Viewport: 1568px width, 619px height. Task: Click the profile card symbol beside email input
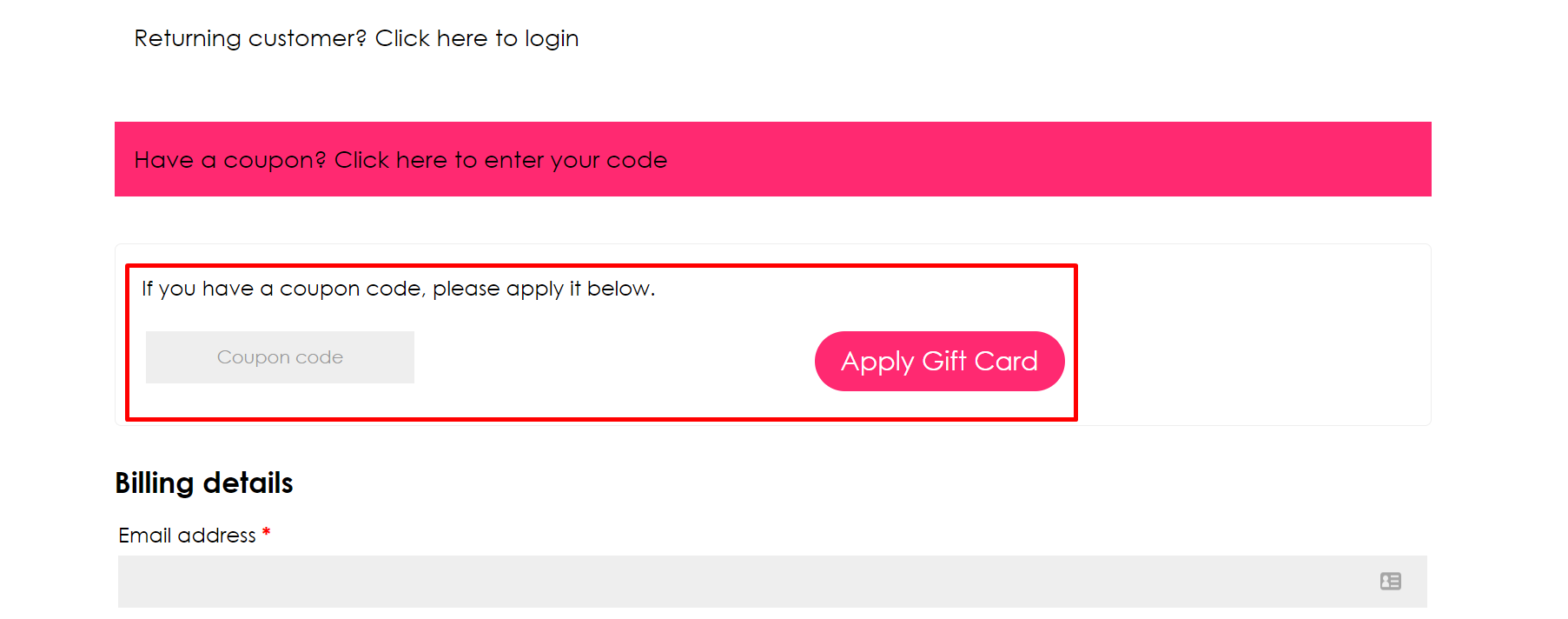pyautogui.click(x=1391, y=581)
